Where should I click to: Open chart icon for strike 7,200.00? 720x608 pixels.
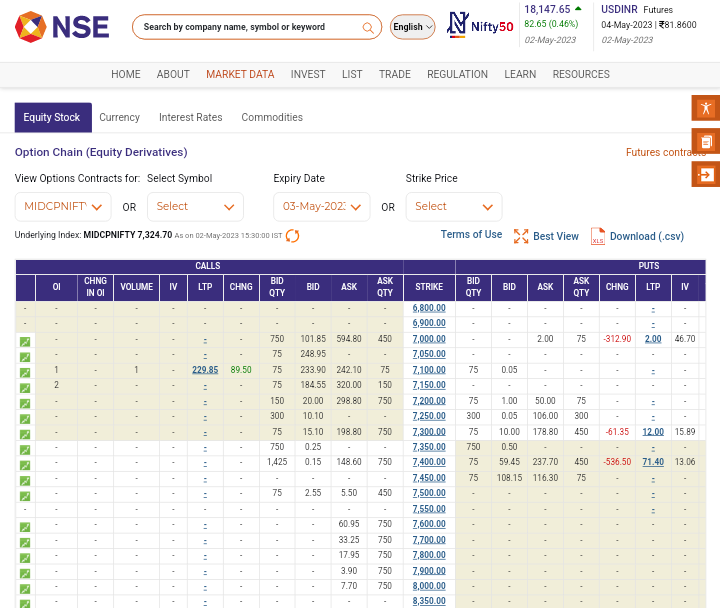(x=25, y=404)
